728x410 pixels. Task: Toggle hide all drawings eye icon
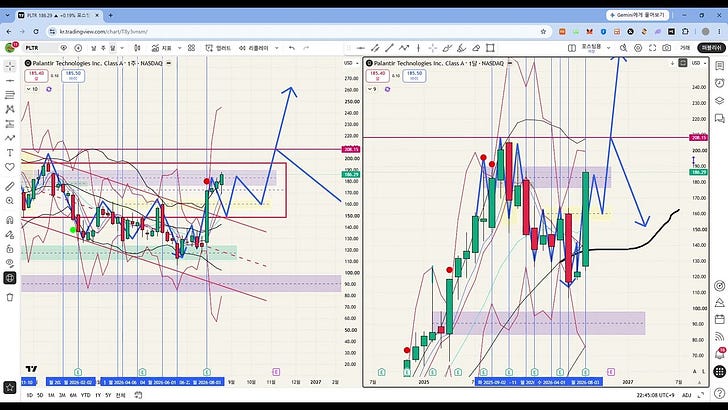pos(10,263)
